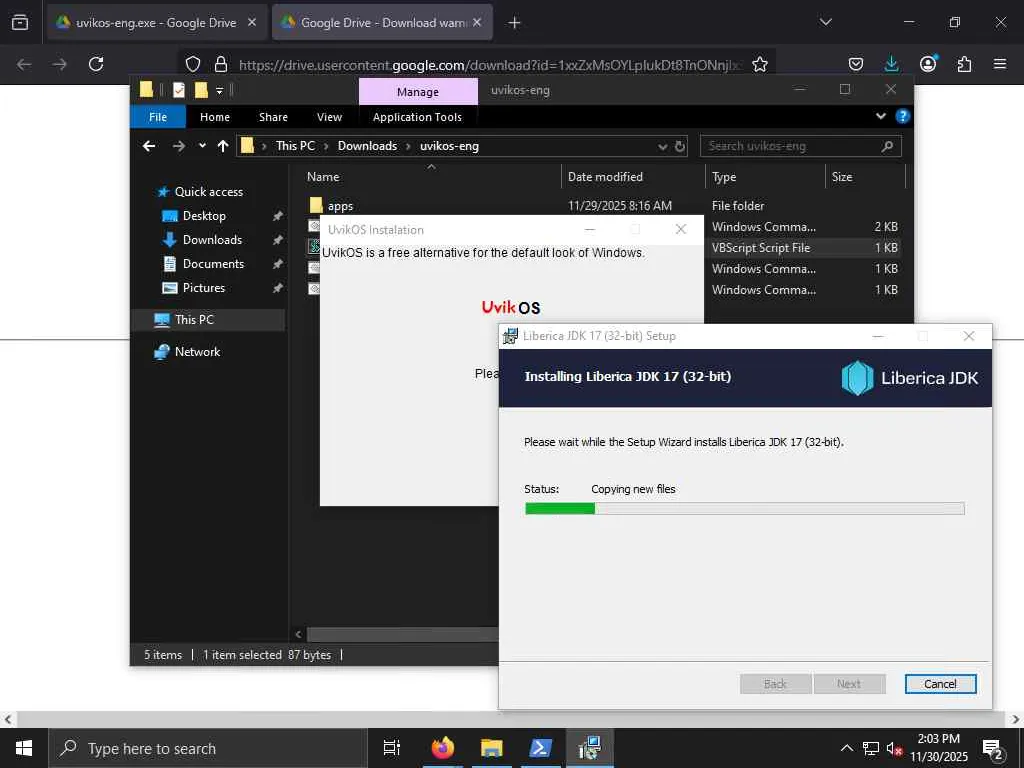Click the Firefox back arrow button
The width and height of the screenshot is (1024, 768).
(x=24, y=64)
